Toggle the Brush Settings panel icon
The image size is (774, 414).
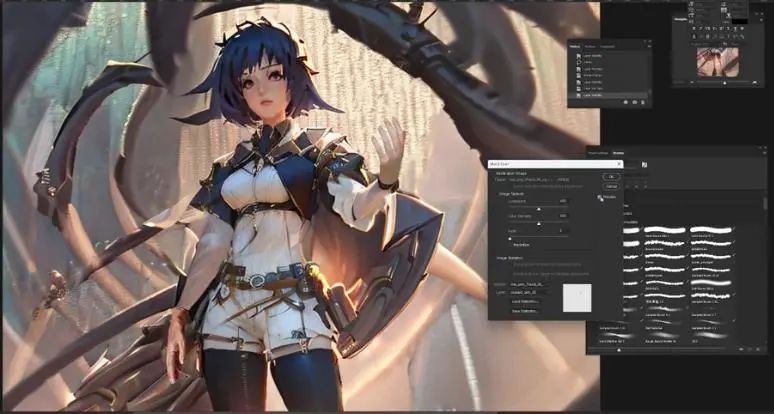click(x=644, y=165)
